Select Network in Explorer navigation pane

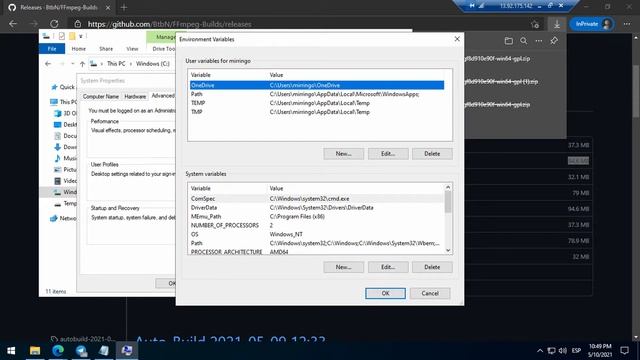63,218
